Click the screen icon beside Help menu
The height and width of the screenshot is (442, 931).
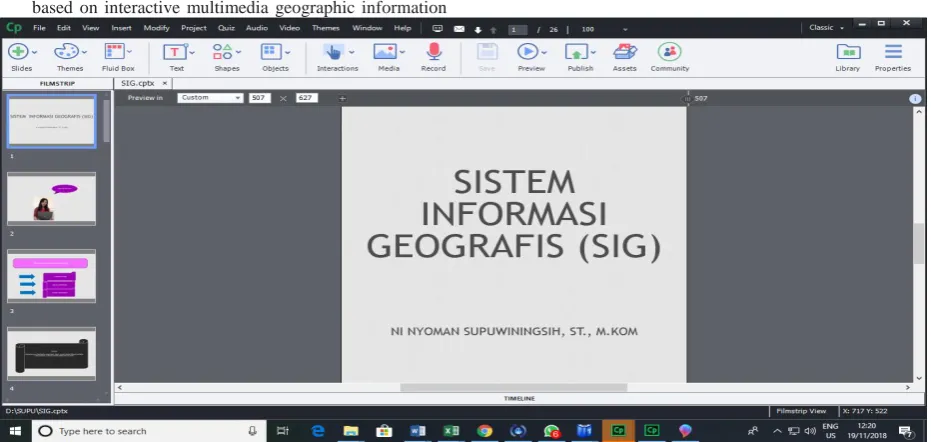(438, 29)
